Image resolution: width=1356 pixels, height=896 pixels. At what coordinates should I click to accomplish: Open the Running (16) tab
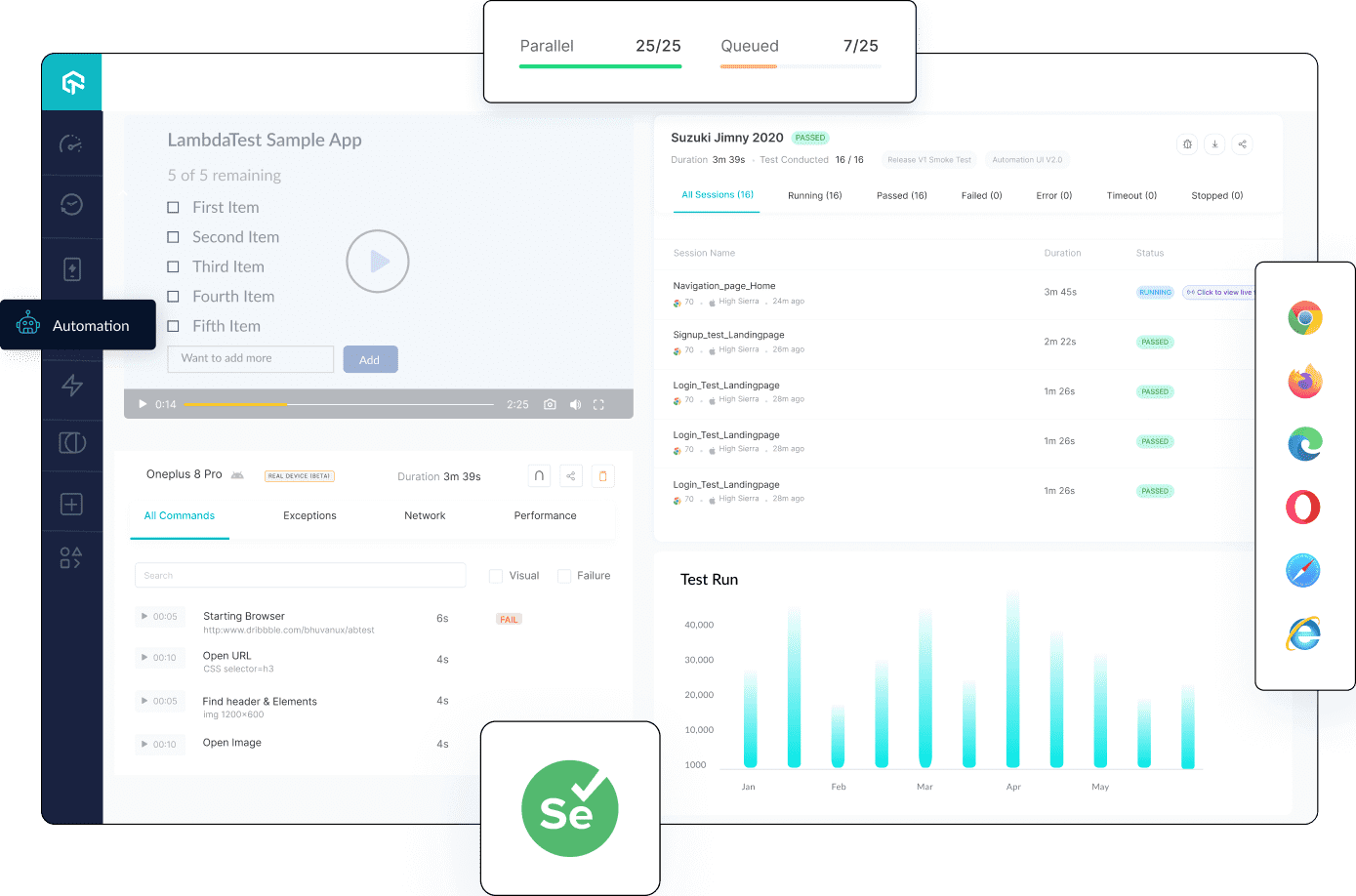(814, 196)
